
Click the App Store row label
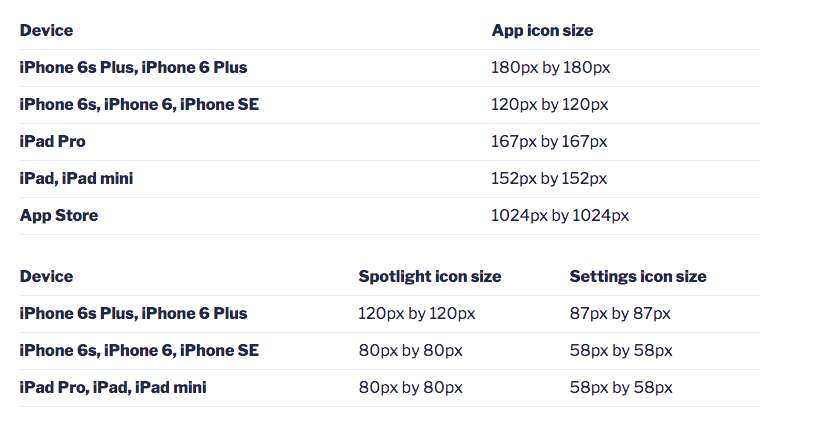point(59,216)
